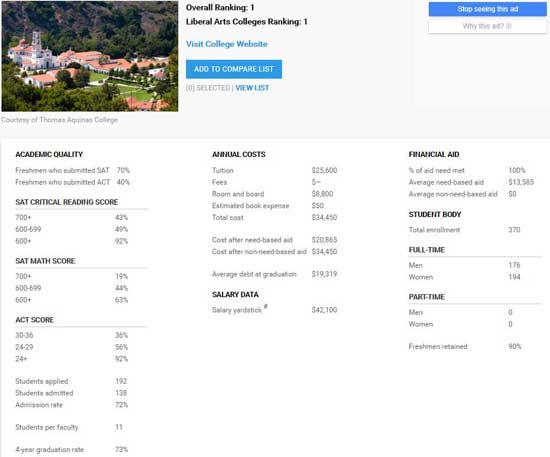Select the (0) Selected counter text

[x=208, y=88]
